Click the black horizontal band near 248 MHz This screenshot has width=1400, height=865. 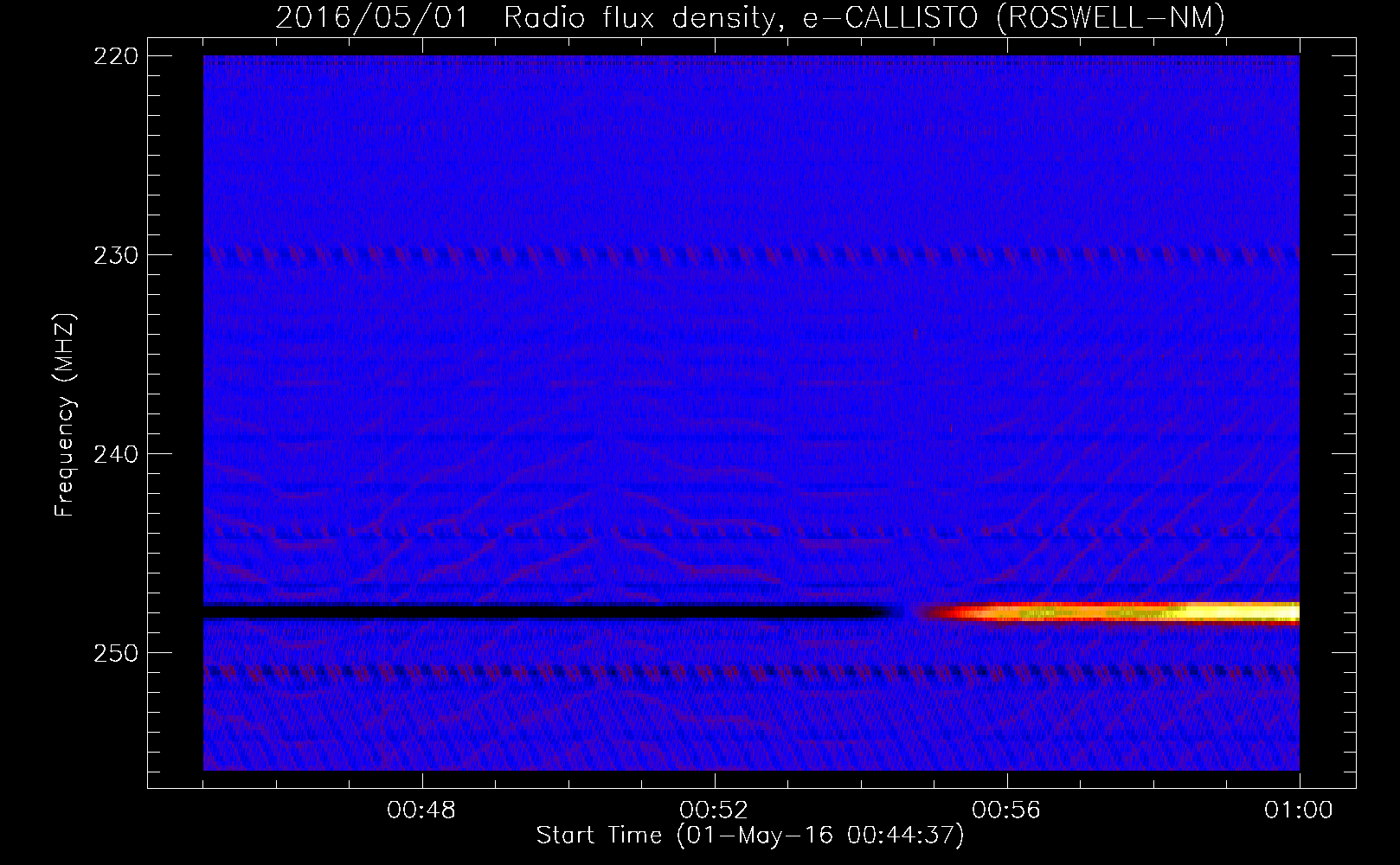click(x=549, y=612)
